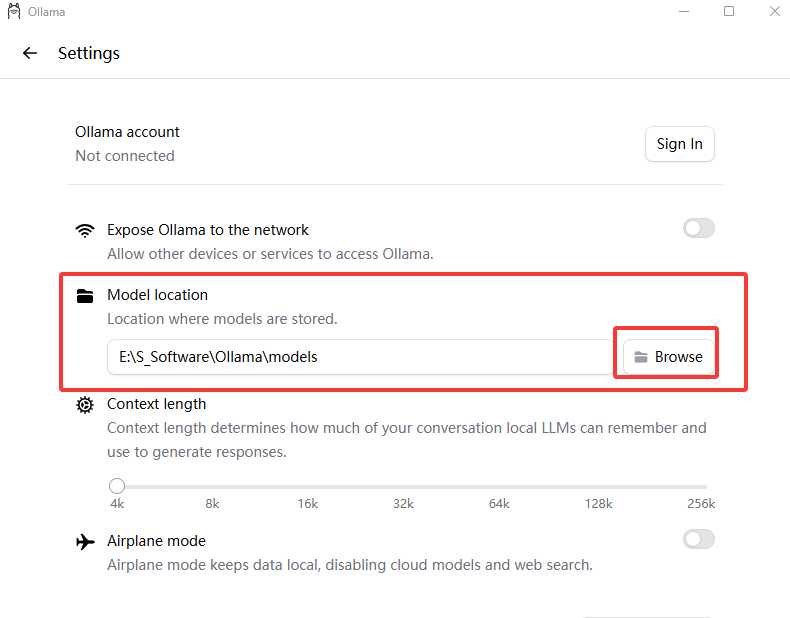Click the context length slider handle

(x=117, y=486)
